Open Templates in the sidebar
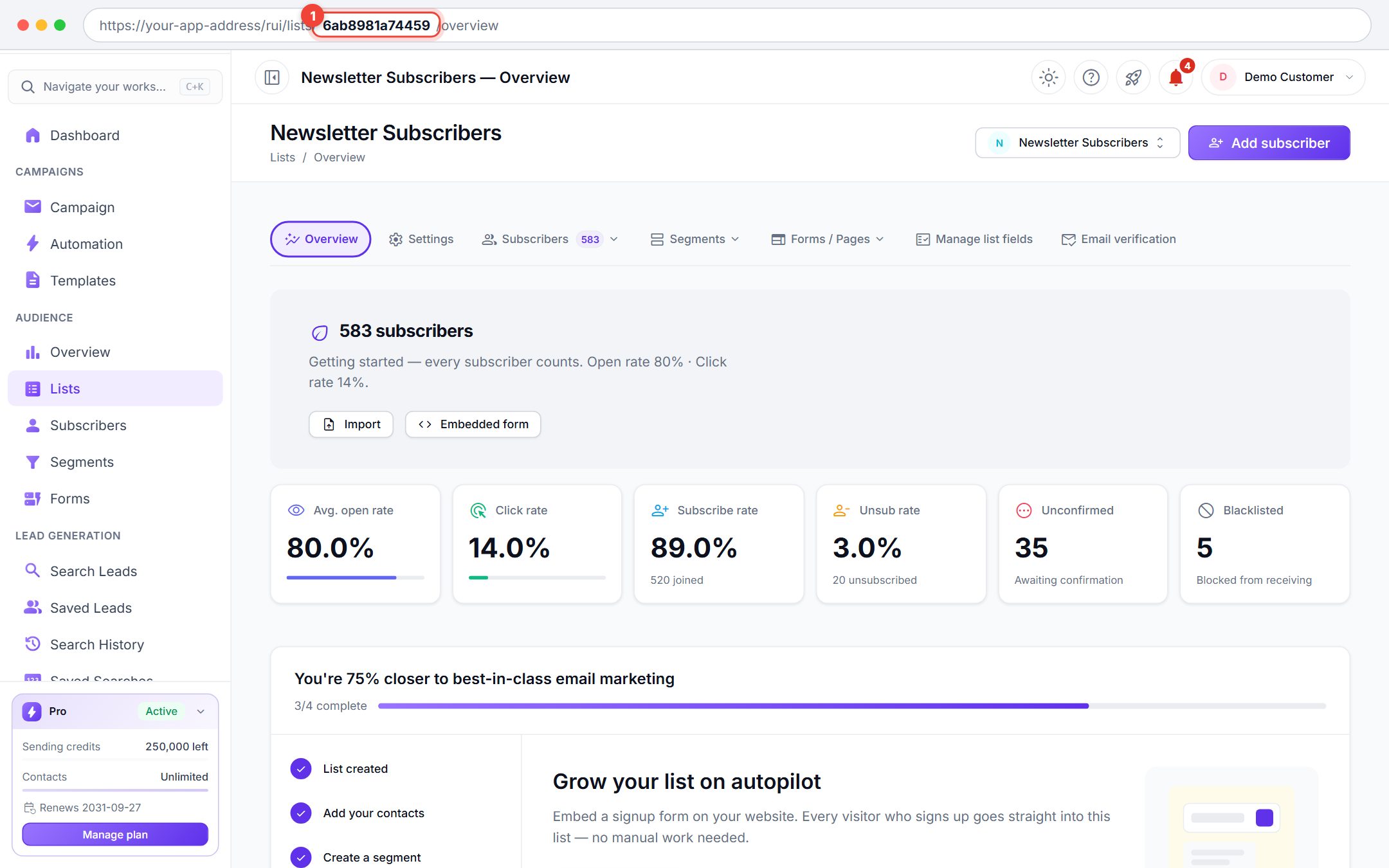The width and height of the screenshot is (1389, 868). [115, 281]
